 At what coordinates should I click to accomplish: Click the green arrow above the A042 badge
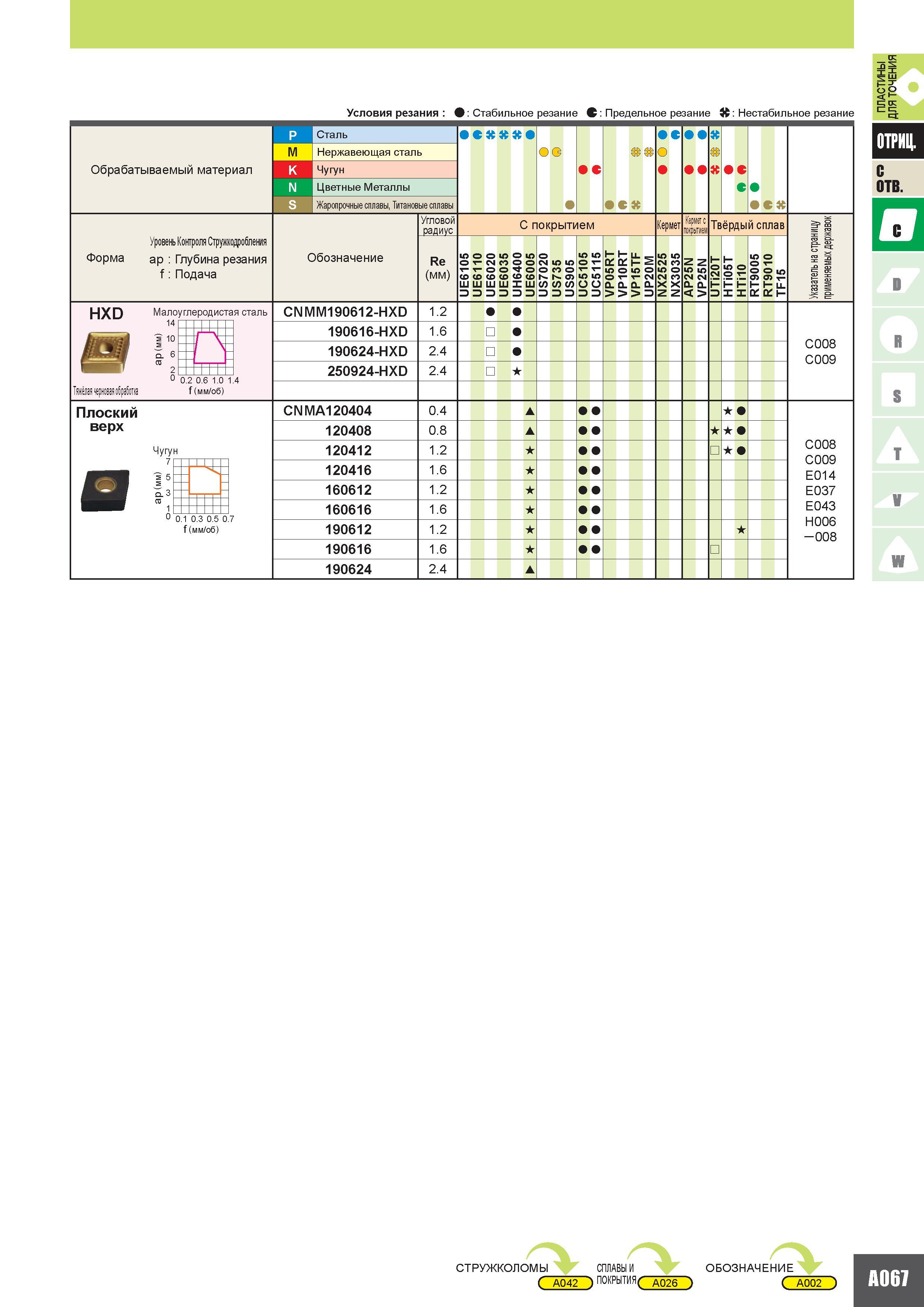point(553,1258)
